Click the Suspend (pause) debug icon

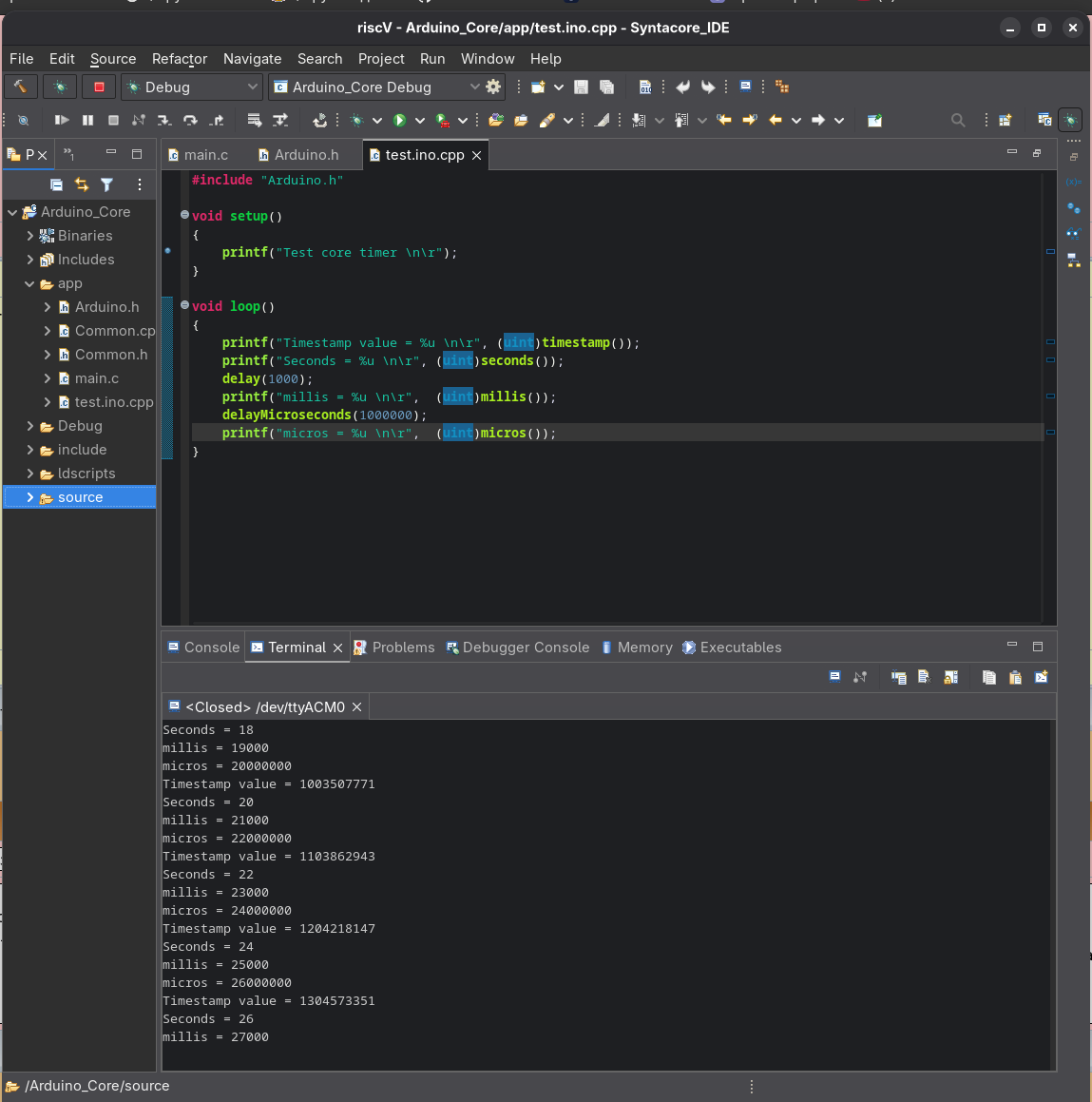pos(87,120)
